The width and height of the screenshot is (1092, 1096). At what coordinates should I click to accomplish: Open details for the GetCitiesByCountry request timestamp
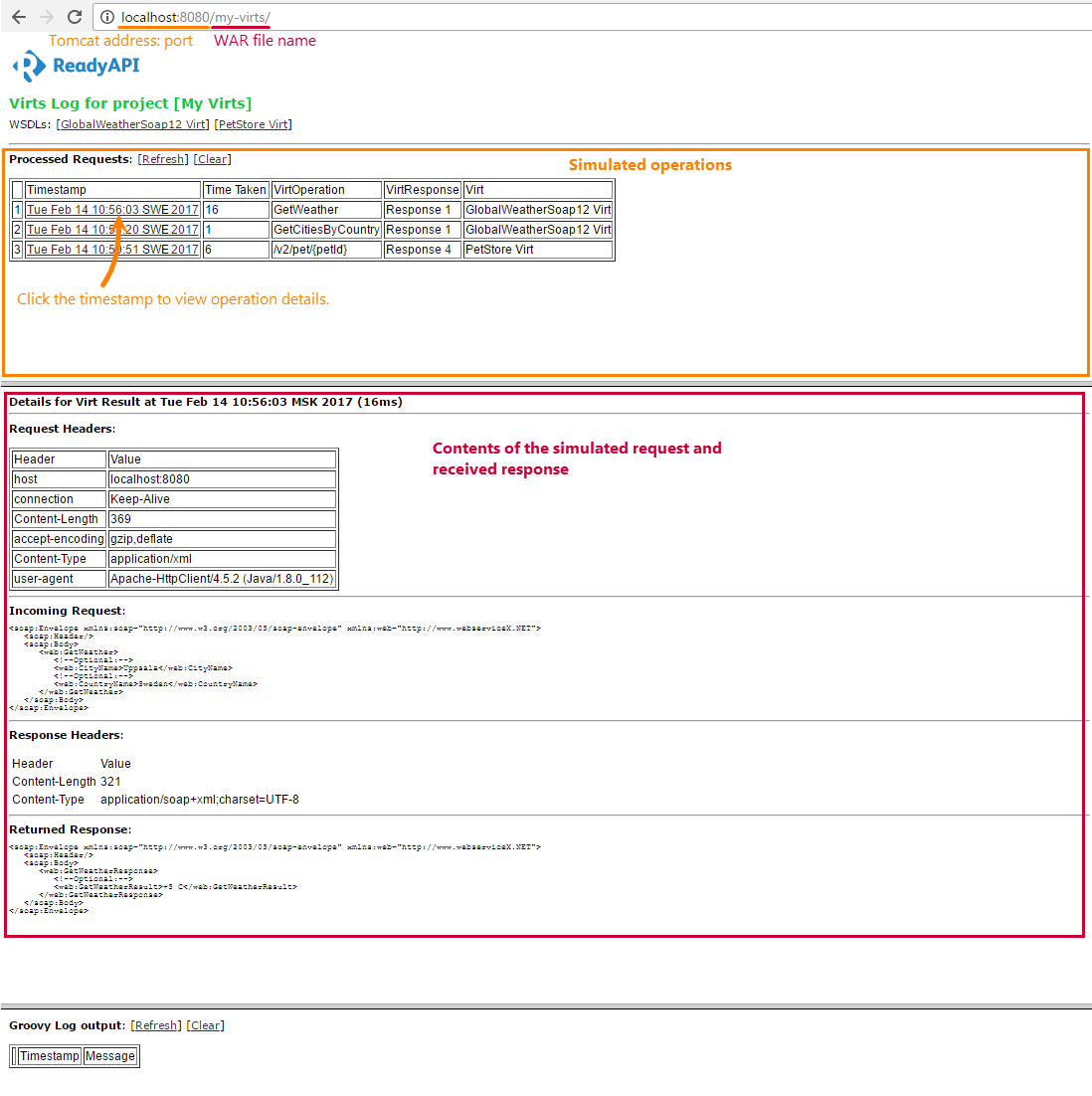(x=111, y=229)
